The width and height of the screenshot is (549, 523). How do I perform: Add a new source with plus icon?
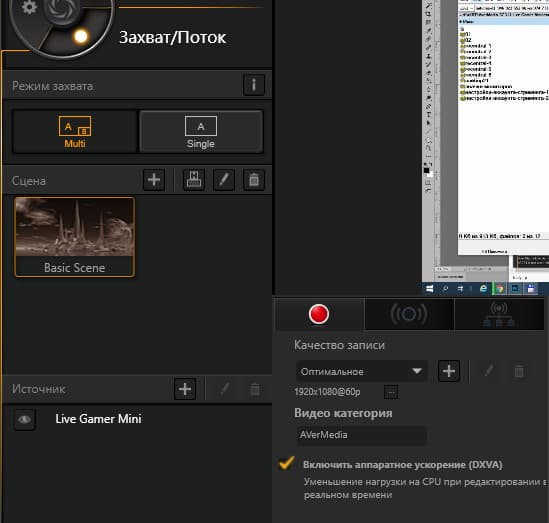185,389
